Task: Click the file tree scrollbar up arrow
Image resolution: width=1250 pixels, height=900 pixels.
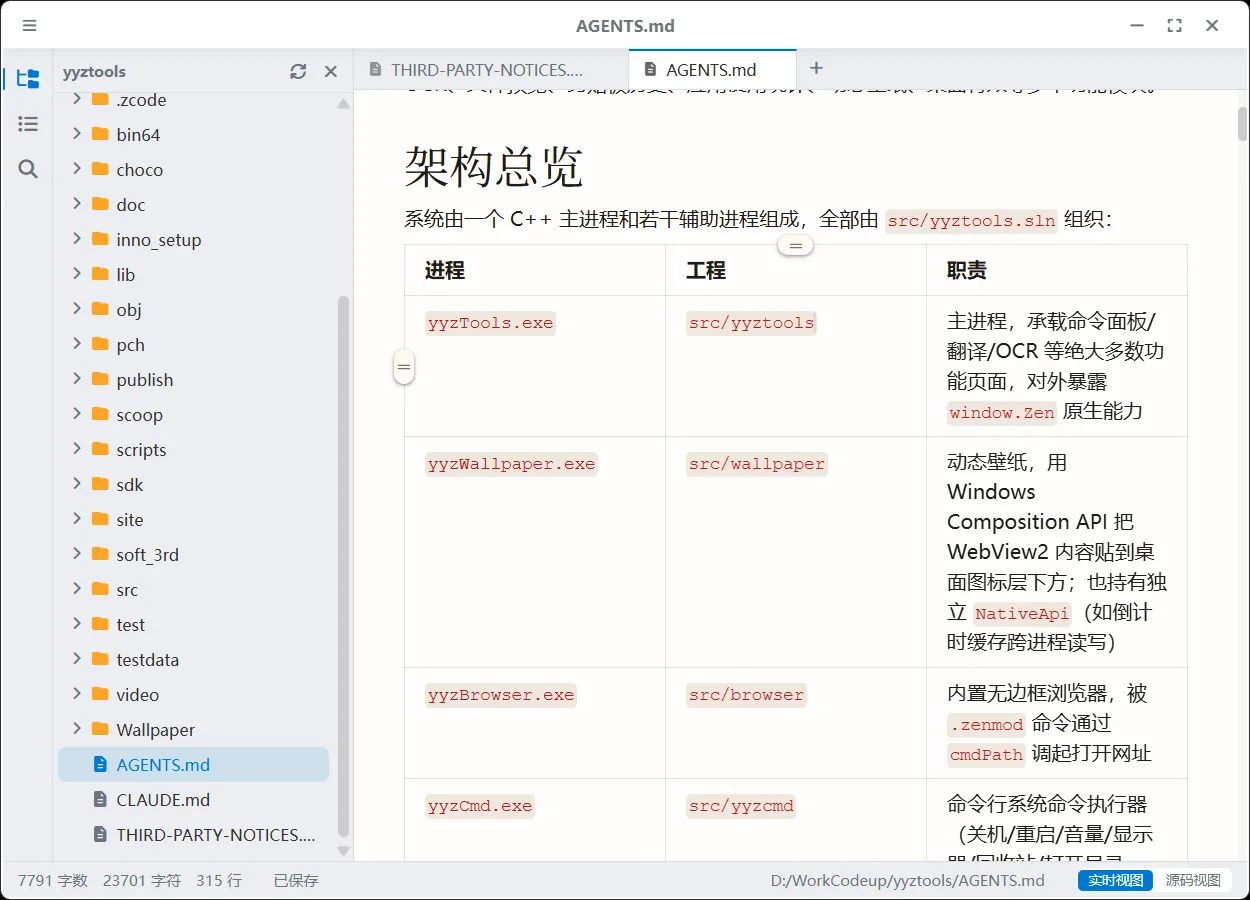Action: click(x=343, y=104)
